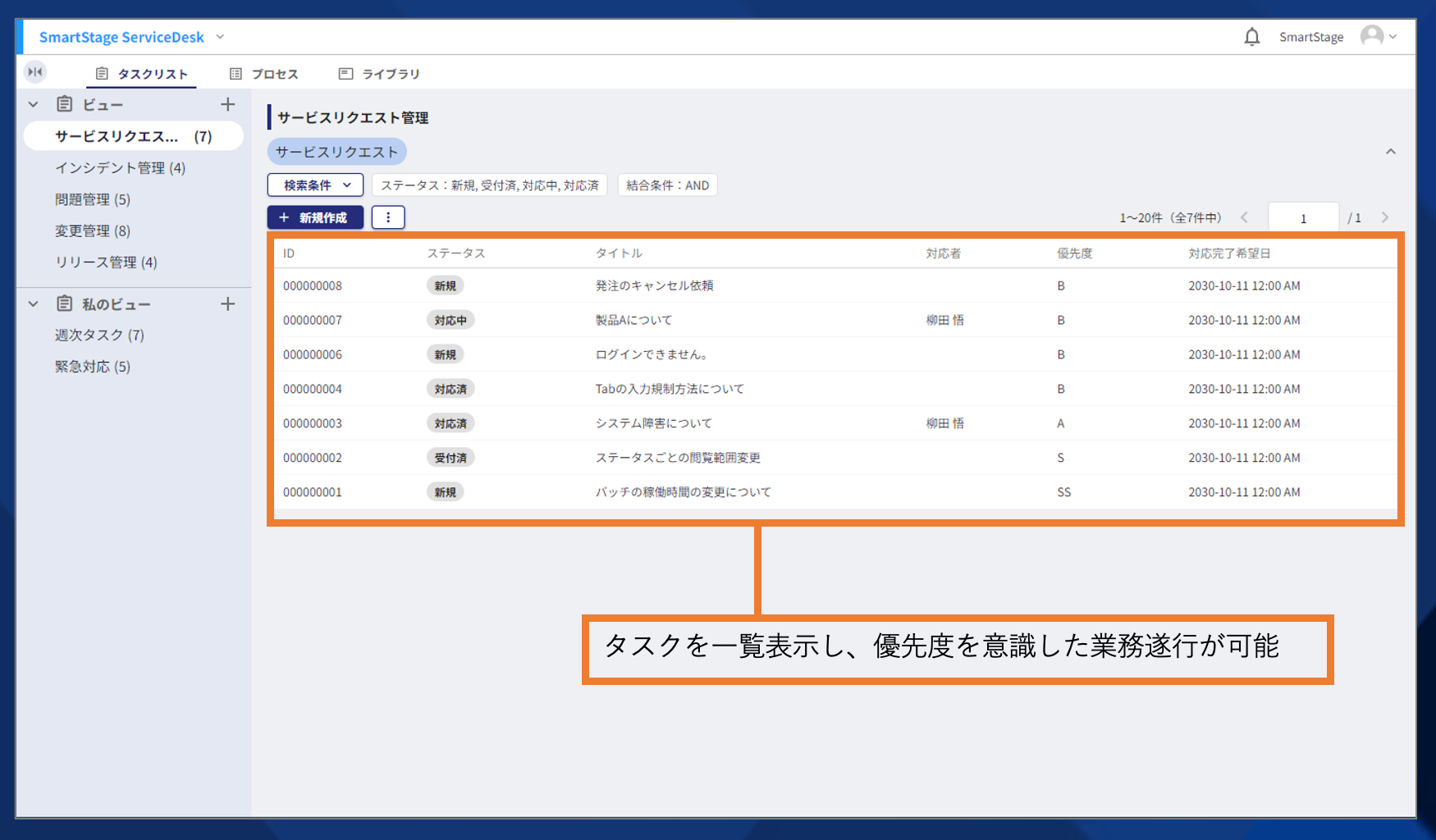Click the SmartStage user name

[x=1311, y=37]
